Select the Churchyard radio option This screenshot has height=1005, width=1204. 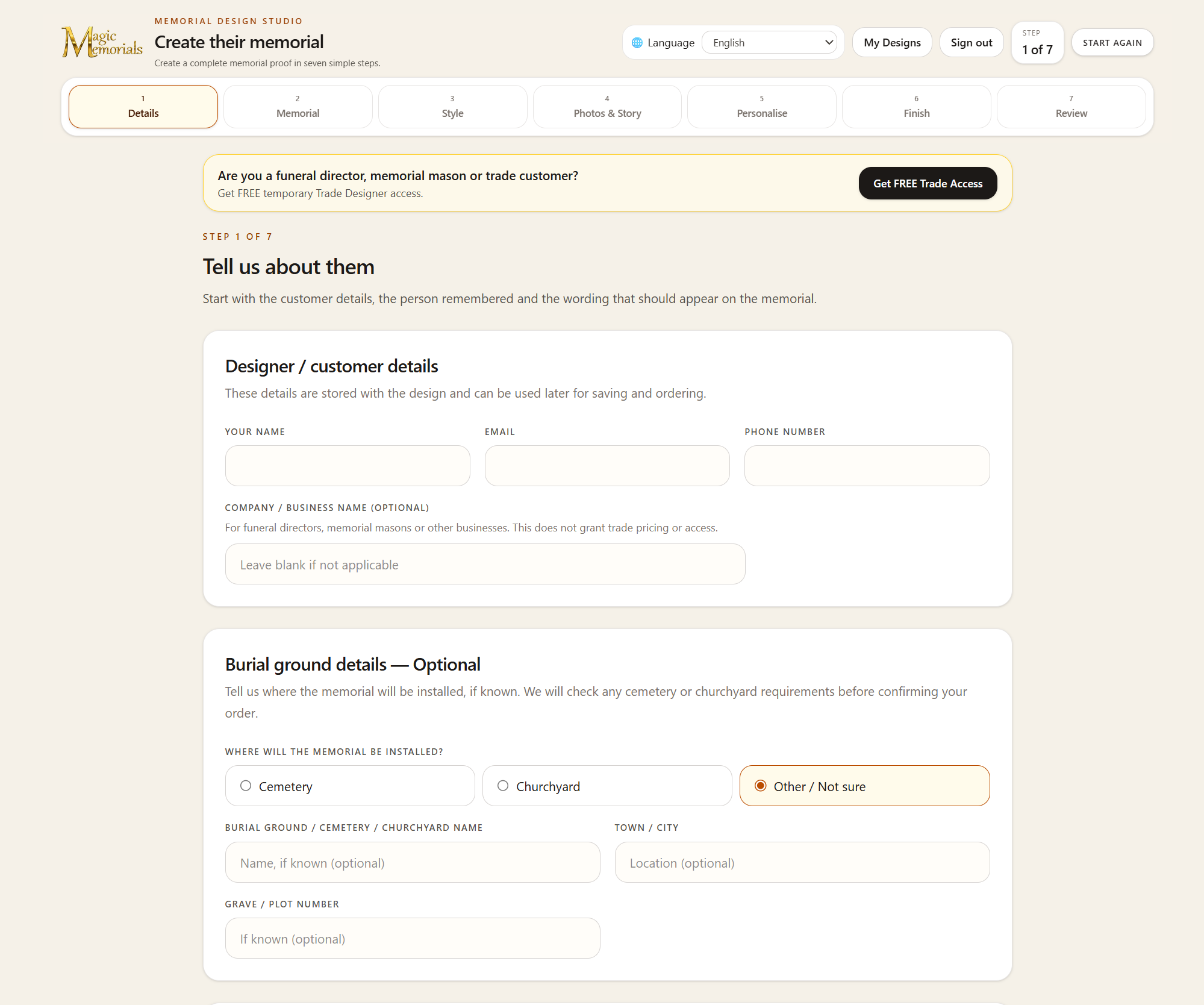(x=607, y=786)
